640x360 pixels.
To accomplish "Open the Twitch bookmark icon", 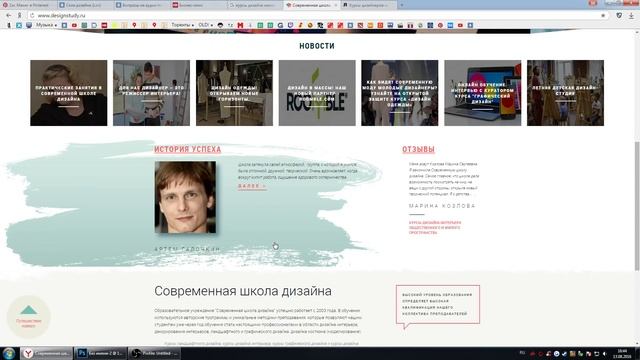I will point(290,25).
